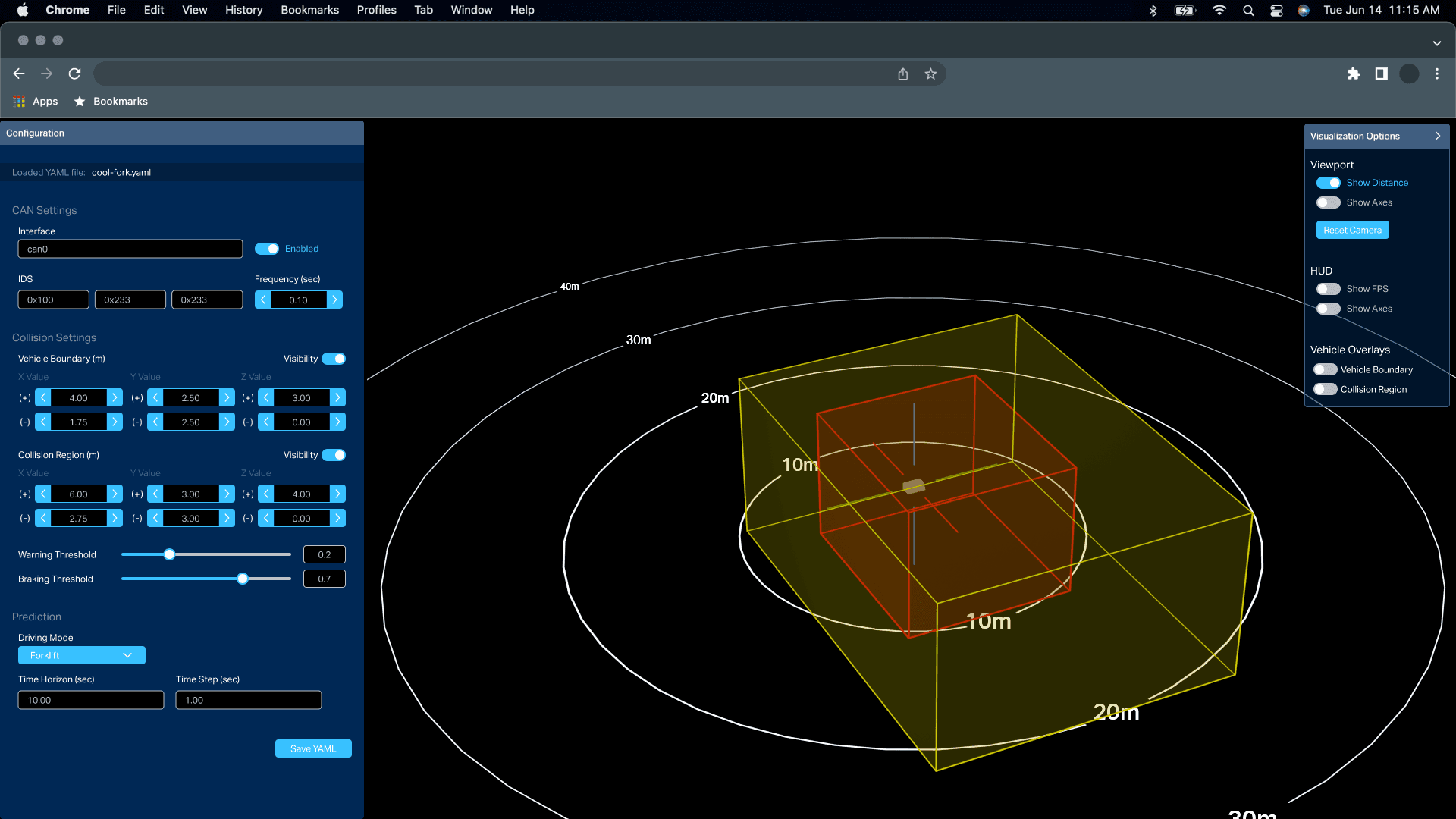Click the Save YAML button
1456x819 pixels.
click(313, 748)
